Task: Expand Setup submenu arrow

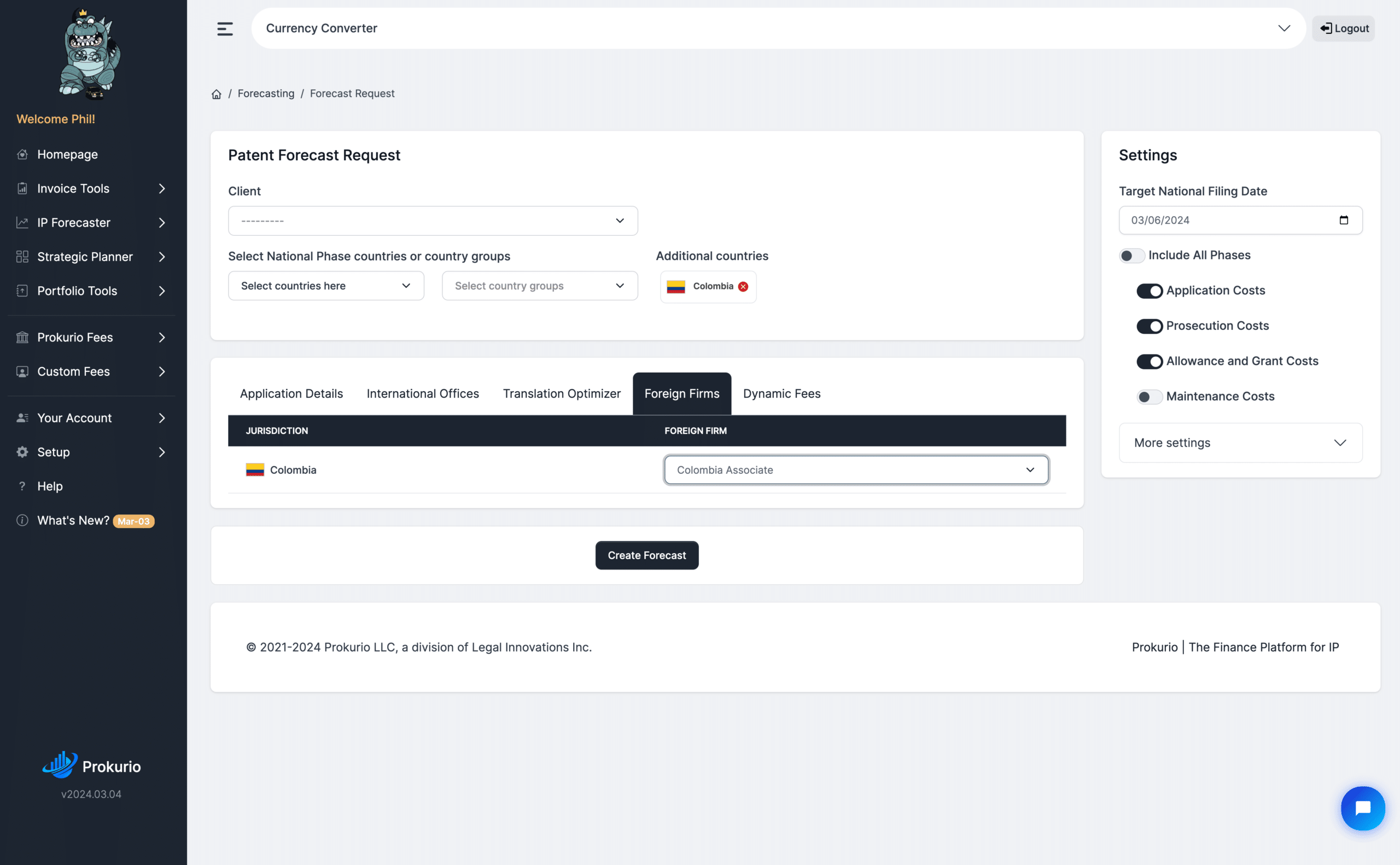Action: coord(162,452)
